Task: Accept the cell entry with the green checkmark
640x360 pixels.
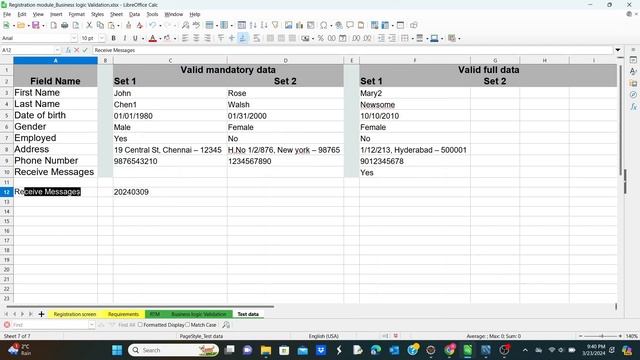Action: point(85,50)
